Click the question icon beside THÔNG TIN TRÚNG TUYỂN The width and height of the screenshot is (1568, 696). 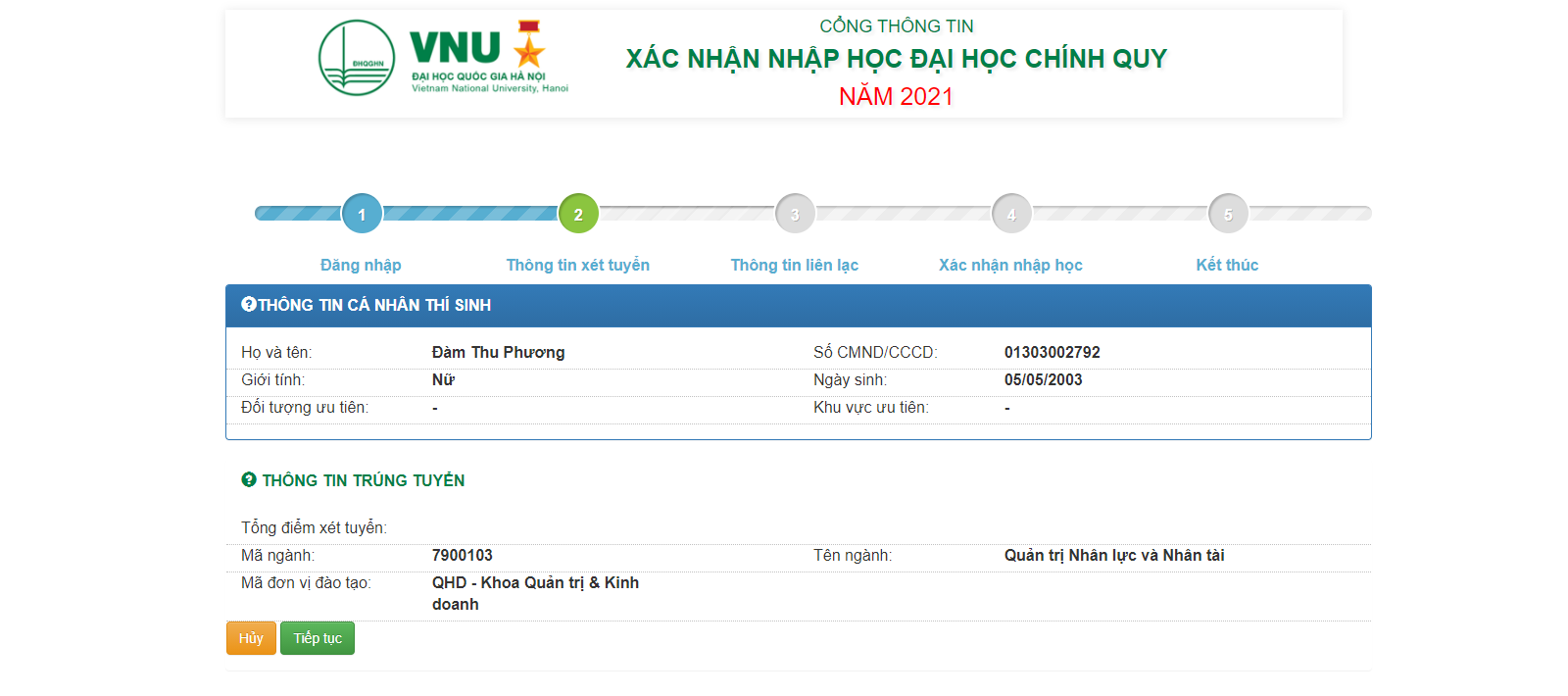coord(249,479)
